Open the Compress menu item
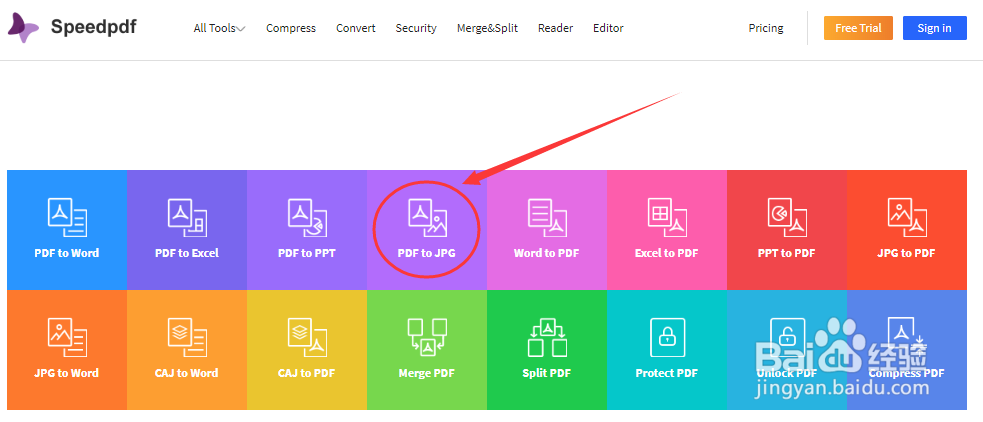Screen dimensions: 983x422 [x=291, y=28]
